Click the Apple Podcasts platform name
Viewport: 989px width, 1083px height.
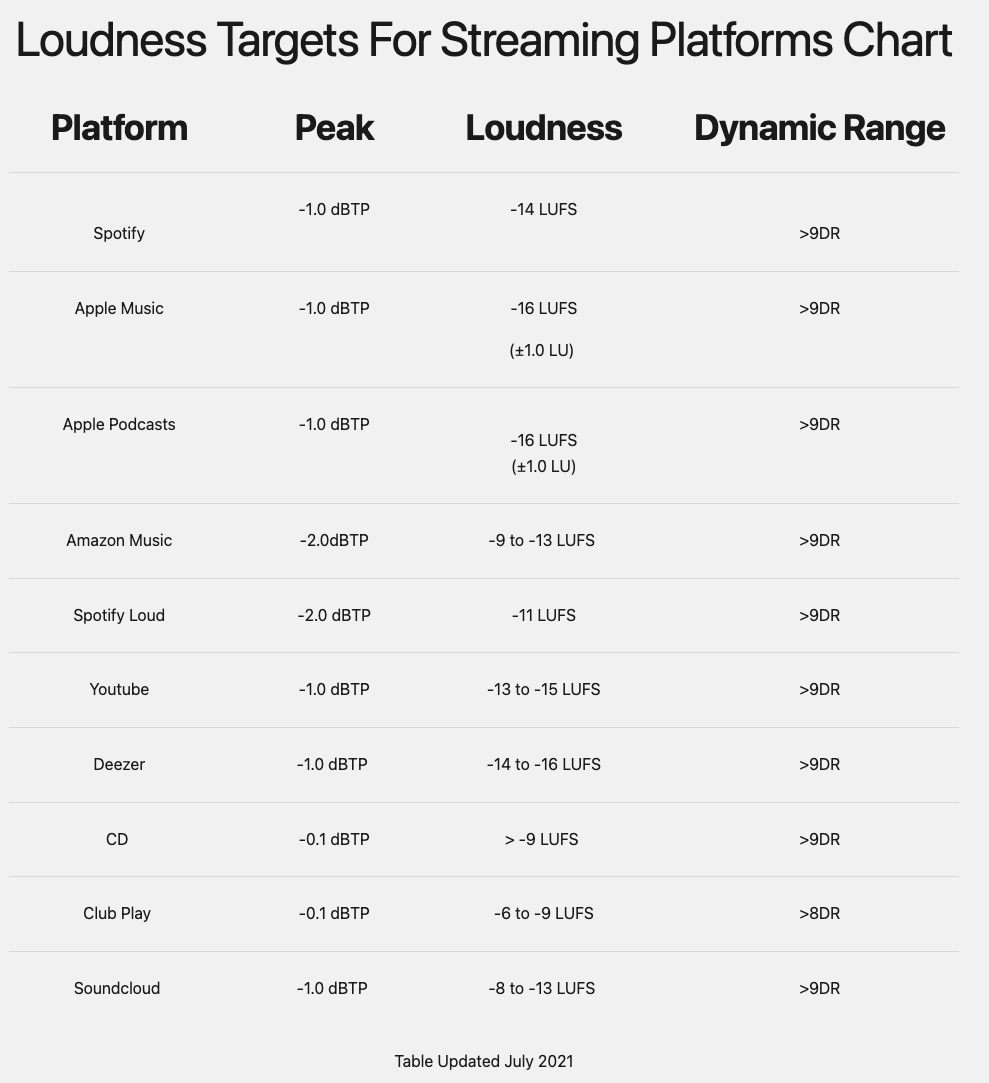click(119, 424)
